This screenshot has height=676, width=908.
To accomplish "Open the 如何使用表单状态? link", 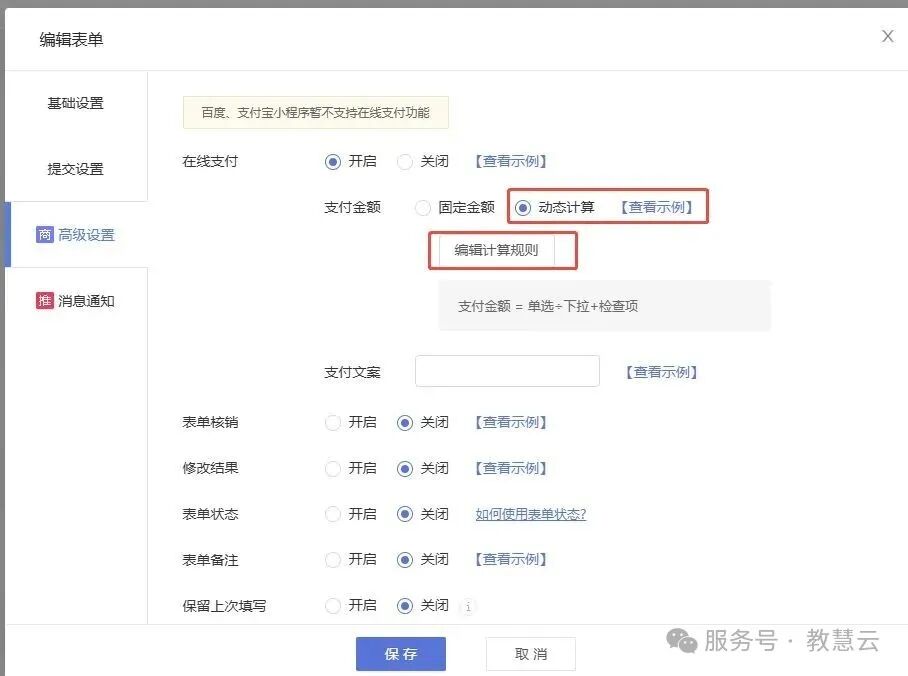I will point(531,514).
